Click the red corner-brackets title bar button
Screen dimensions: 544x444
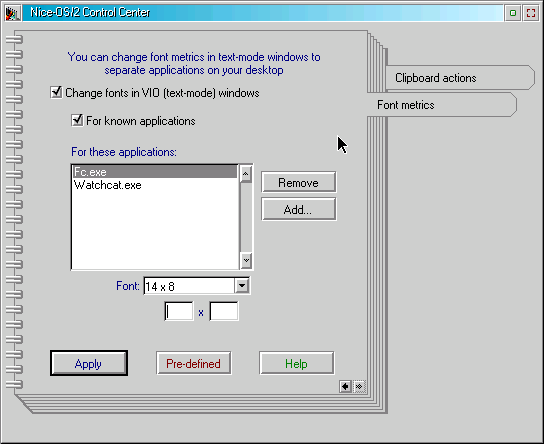531,13
